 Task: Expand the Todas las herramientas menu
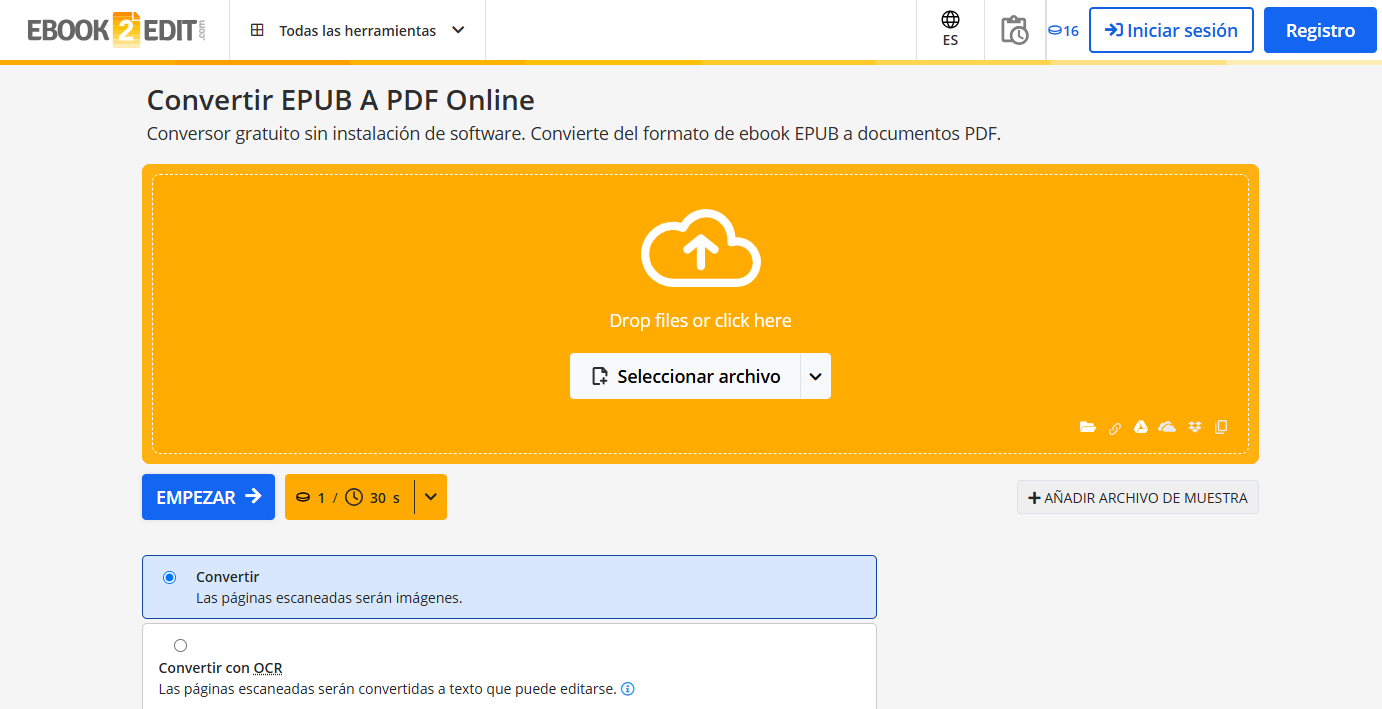coord(358,30)
